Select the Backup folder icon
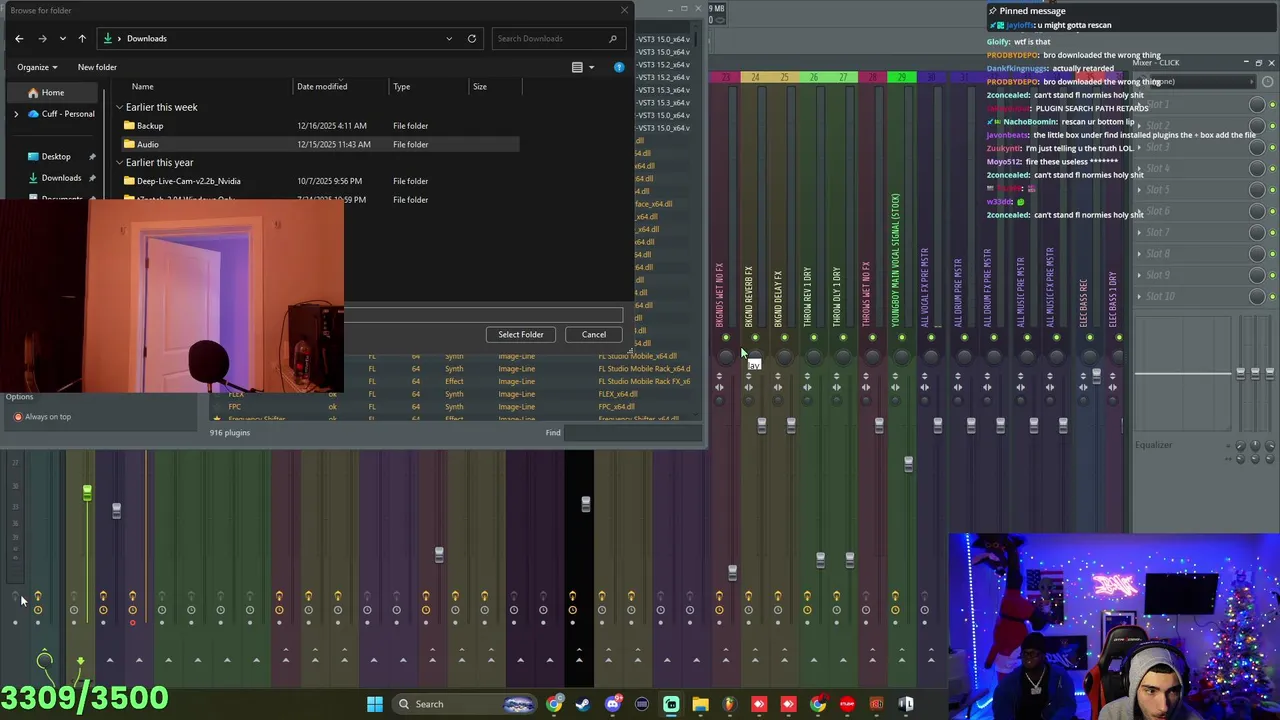Viewport: 1280px width, 720px height. [129, 126]
